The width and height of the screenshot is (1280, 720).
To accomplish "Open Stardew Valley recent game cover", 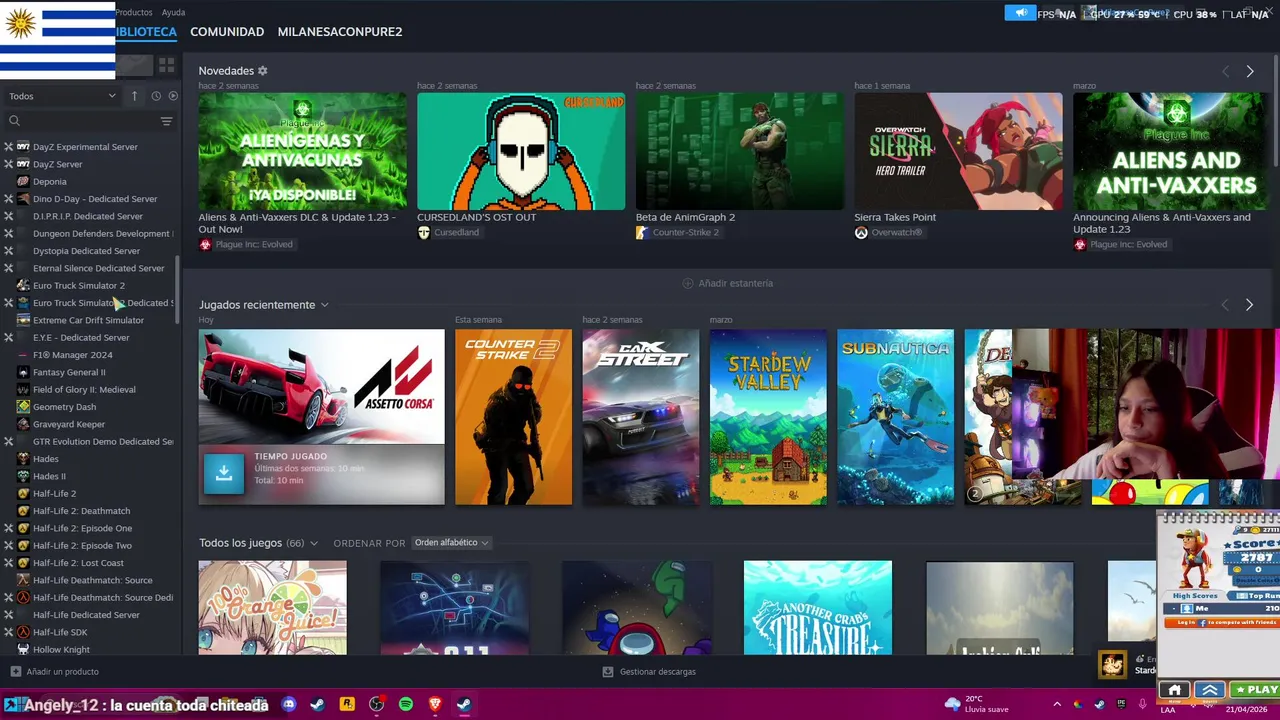I will pos(768,417).
